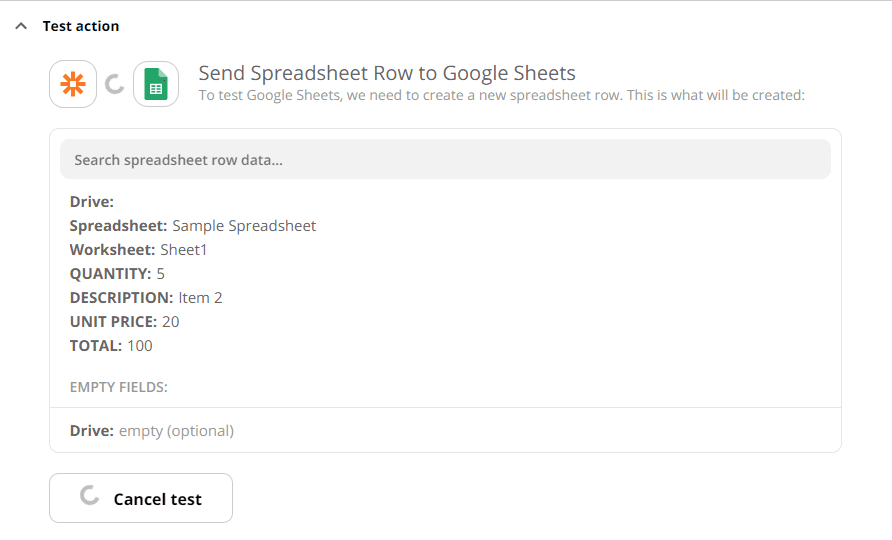892x540 pixels.
Task: Focus the Search spreadsheet row data field
Action: (445, 160)
